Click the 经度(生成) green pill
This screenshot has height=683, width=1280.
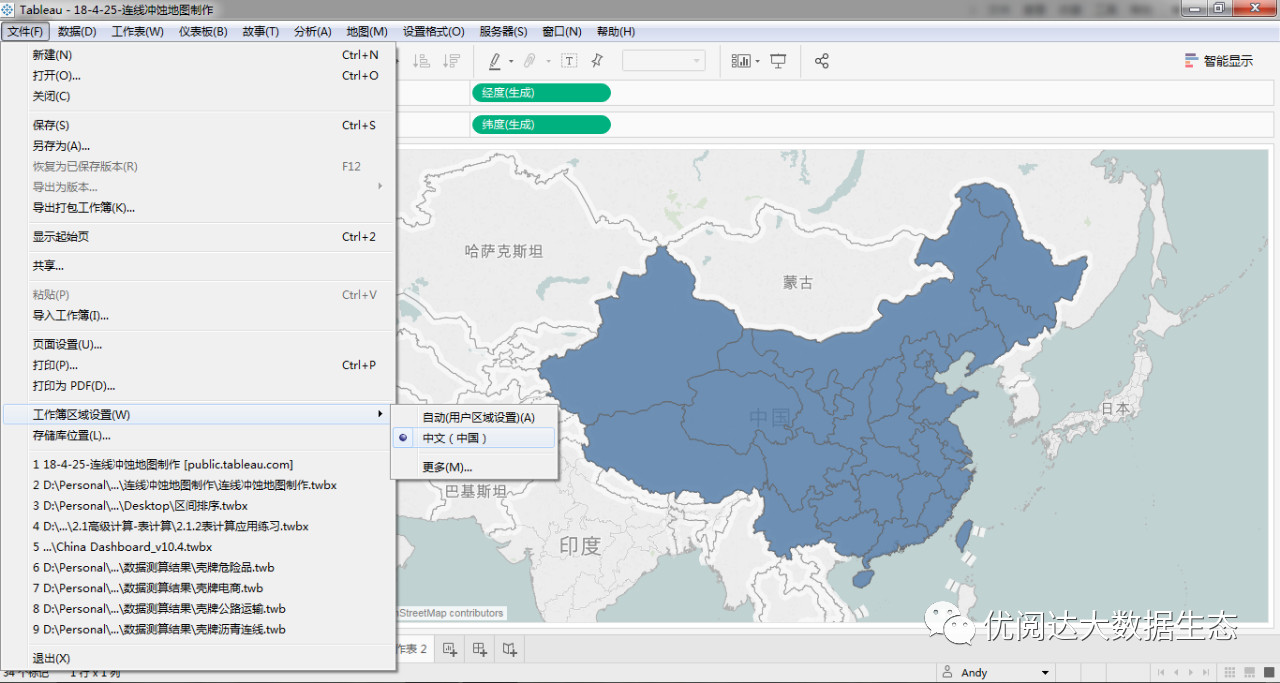540,92
